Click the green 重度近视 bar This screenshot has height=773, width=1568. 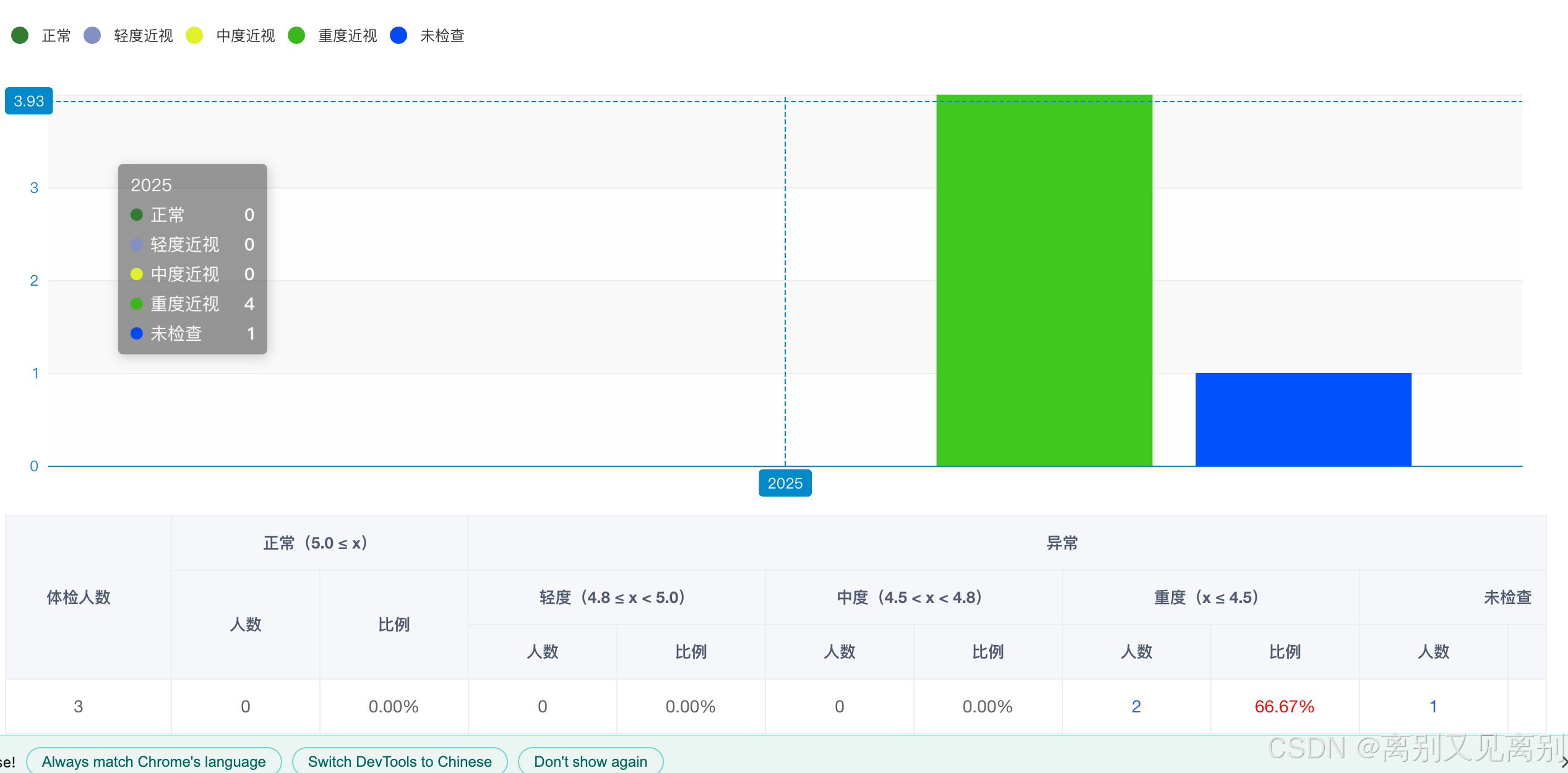point(1044,280)
